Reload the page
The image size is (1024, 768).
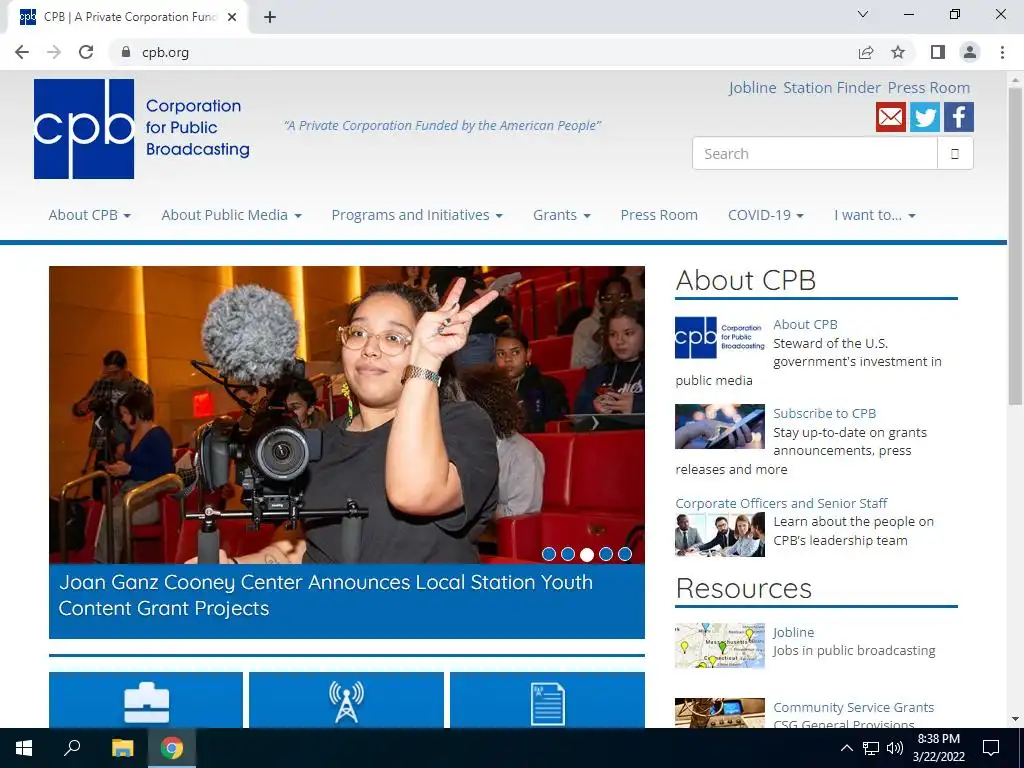(x=86, y=52)
